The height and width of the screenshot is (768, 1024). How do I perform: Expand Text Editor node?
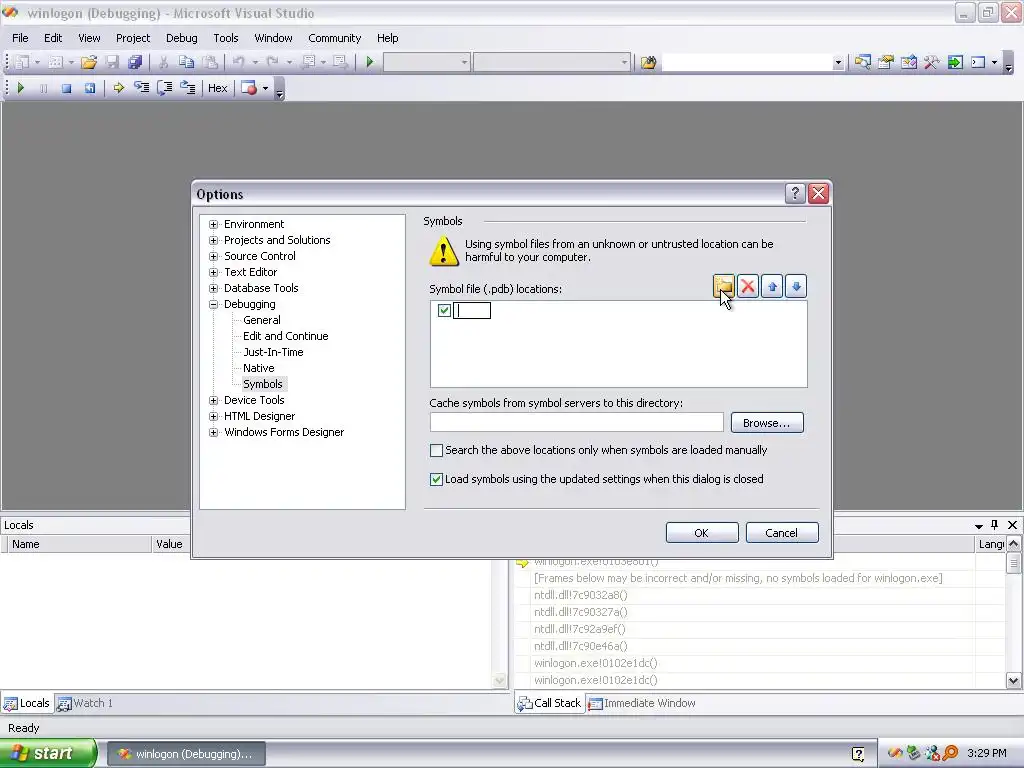pos(214,272)
